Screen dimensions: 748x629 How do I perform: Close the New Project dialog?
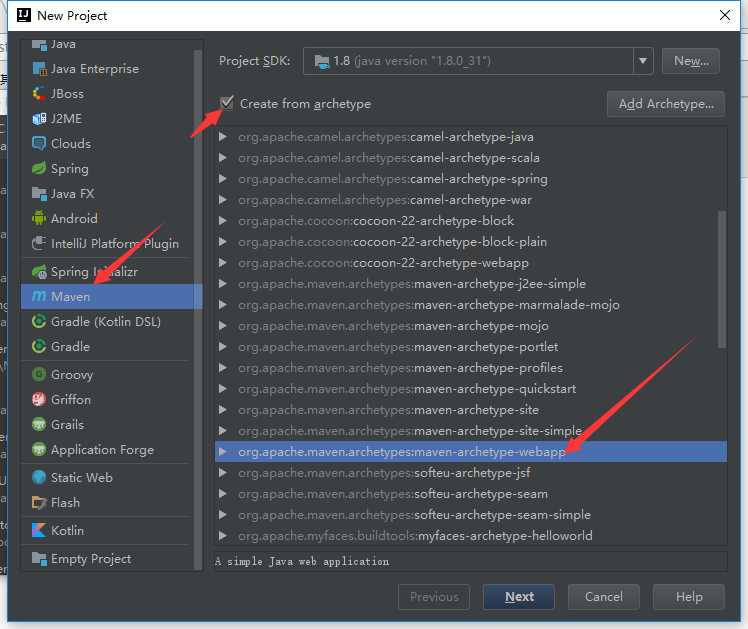pyautogui.click(x=725, y=15)
